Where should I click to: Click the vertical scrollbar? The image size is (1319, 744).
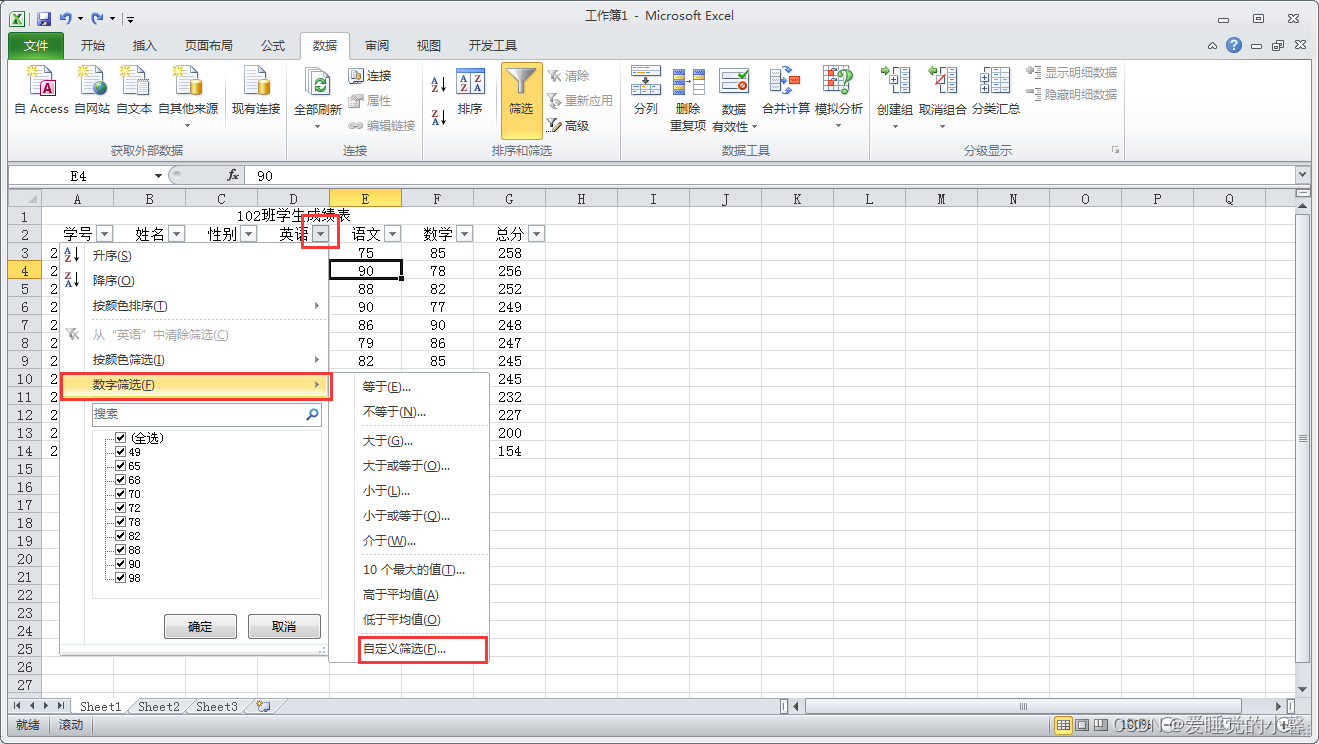[x=1302, y=438]
